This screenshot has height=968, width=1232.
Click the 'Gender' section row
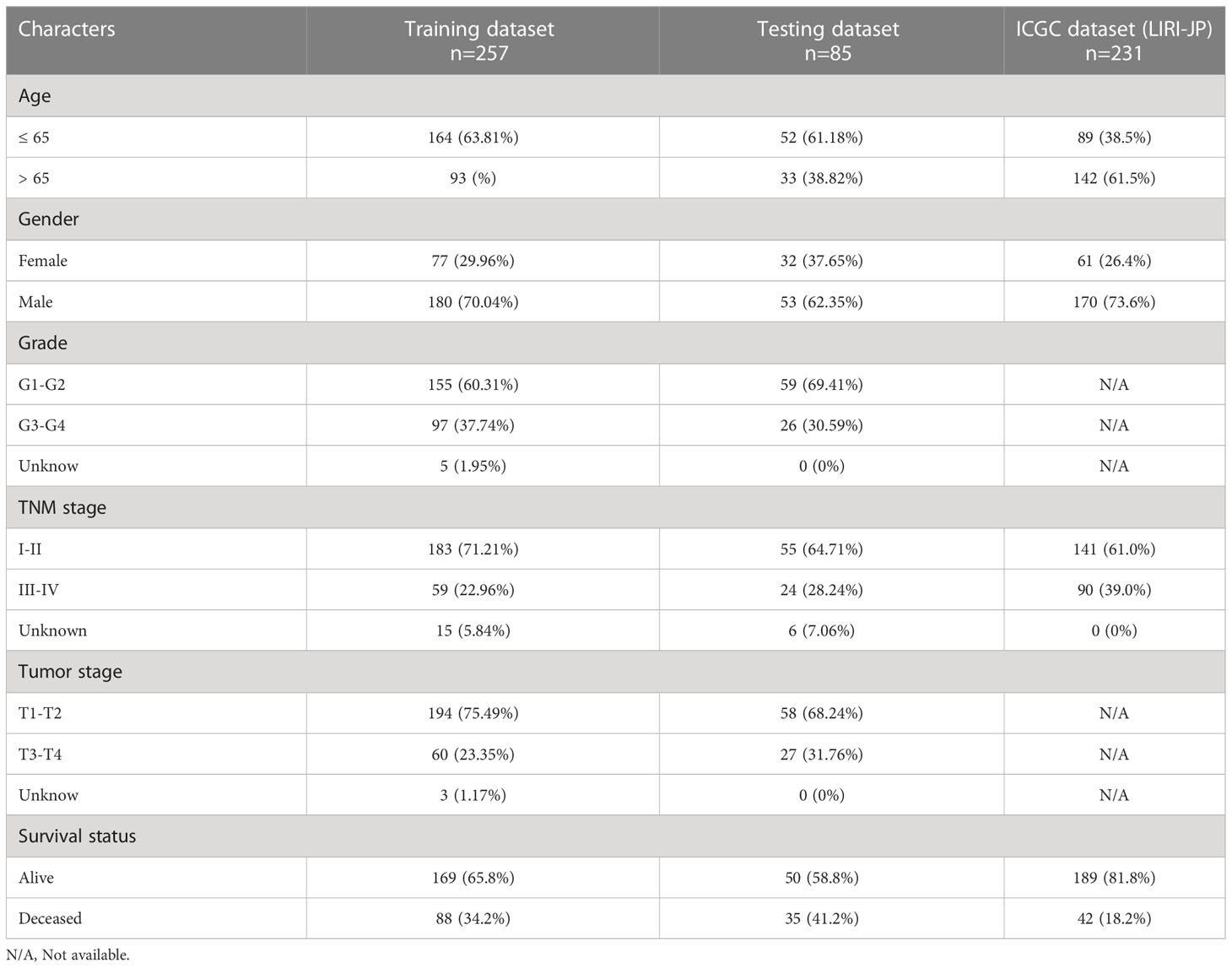[615, 219]
